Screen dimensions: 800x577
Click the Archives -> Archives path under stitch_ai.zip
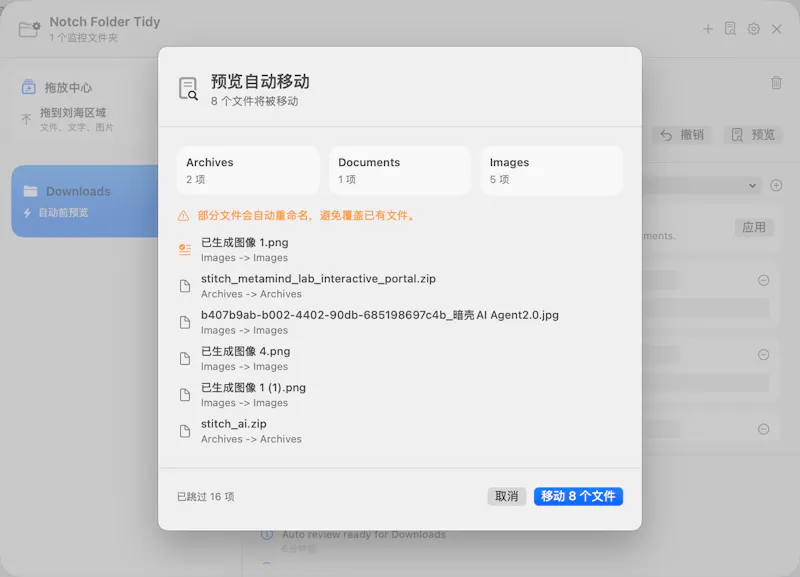point(251,439)
